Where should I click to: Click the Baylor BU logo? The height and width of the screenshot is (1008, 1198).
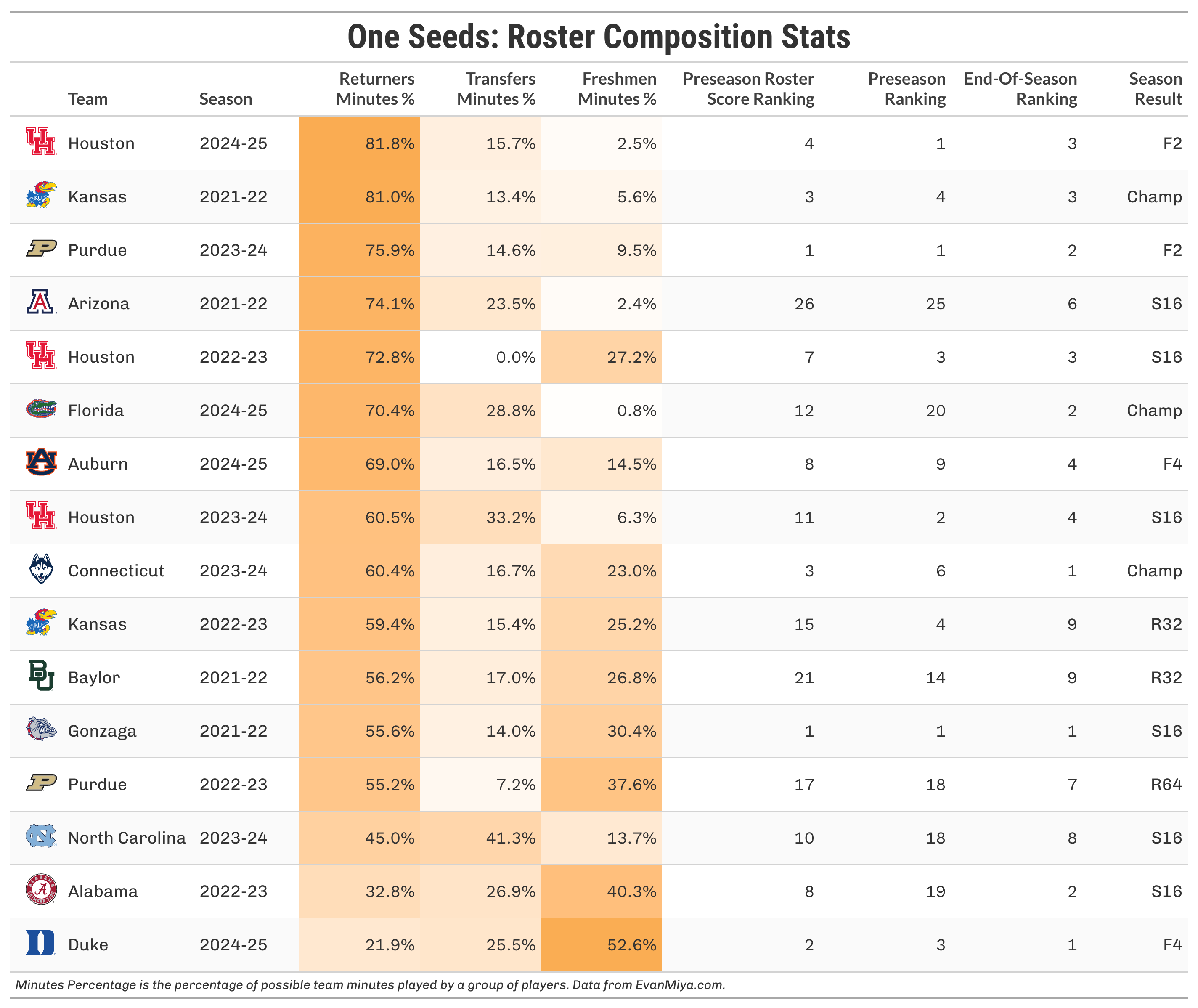(41, 676)
